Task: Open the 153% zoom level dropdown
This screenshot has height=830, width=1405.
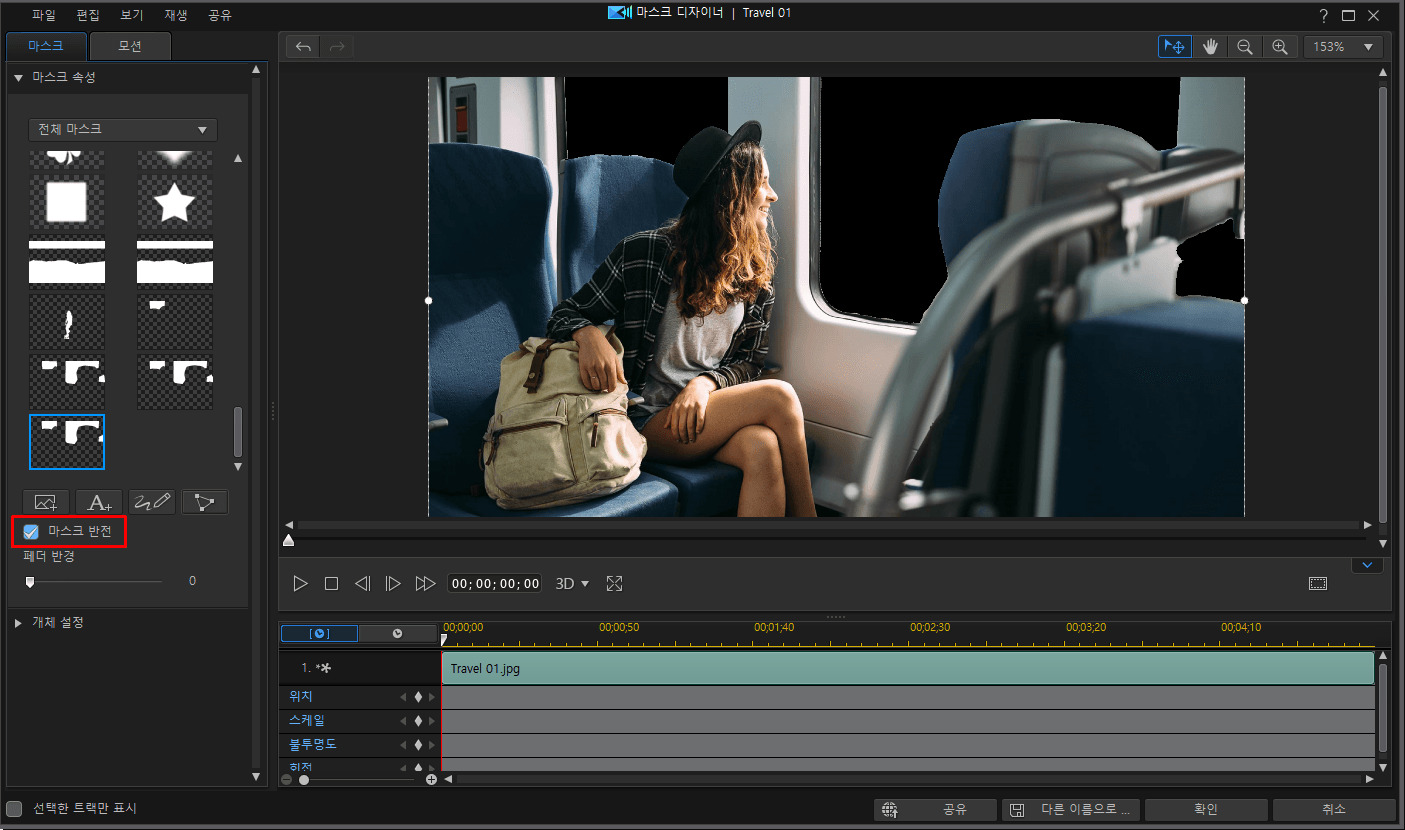Action: coord(1342,47)
